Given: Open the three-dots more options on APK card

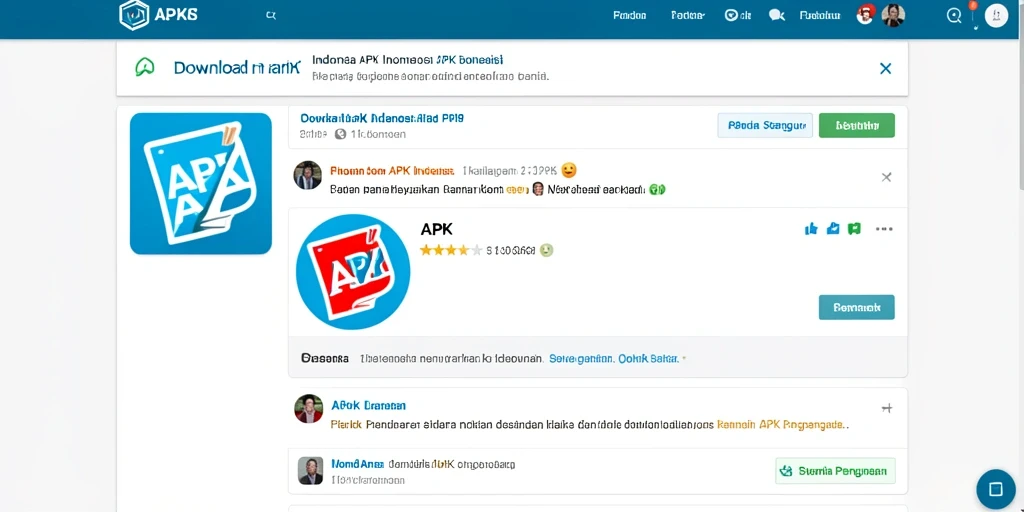Looking at the screenshot, I should (884, 229).
